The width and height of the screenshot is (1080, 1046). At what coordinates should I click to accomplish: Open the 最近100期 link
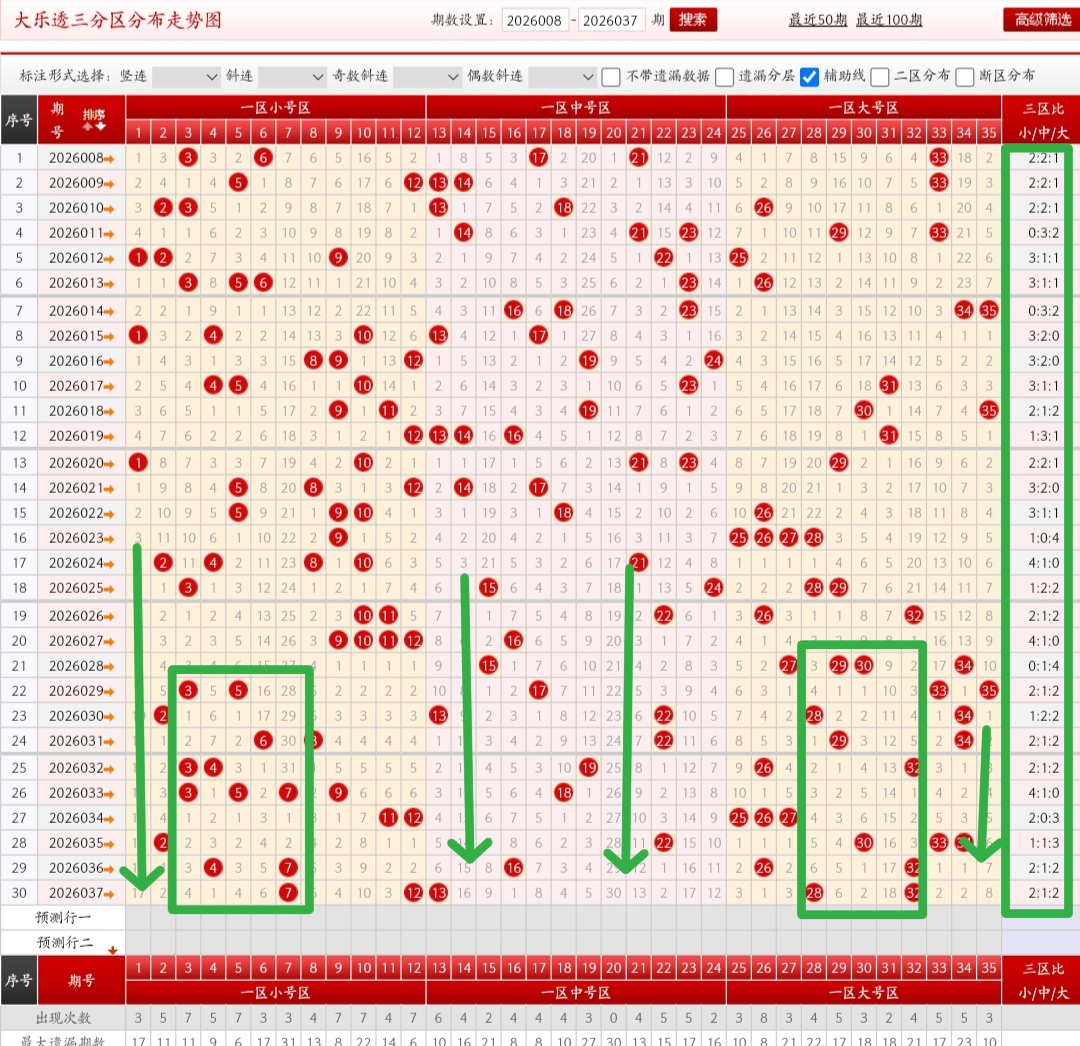point(889,21)
